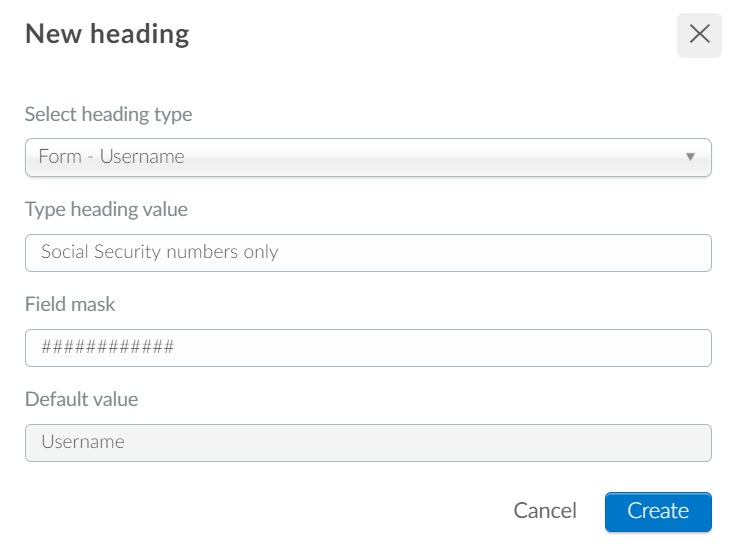Click into the Field mask input box
The width and height of the screenshot is (735, 553).
coord(368,348)
